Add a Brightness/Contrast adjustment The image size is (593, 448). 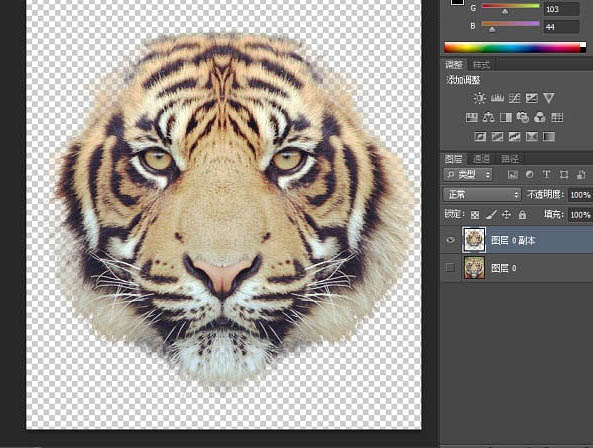click(480, 98)
